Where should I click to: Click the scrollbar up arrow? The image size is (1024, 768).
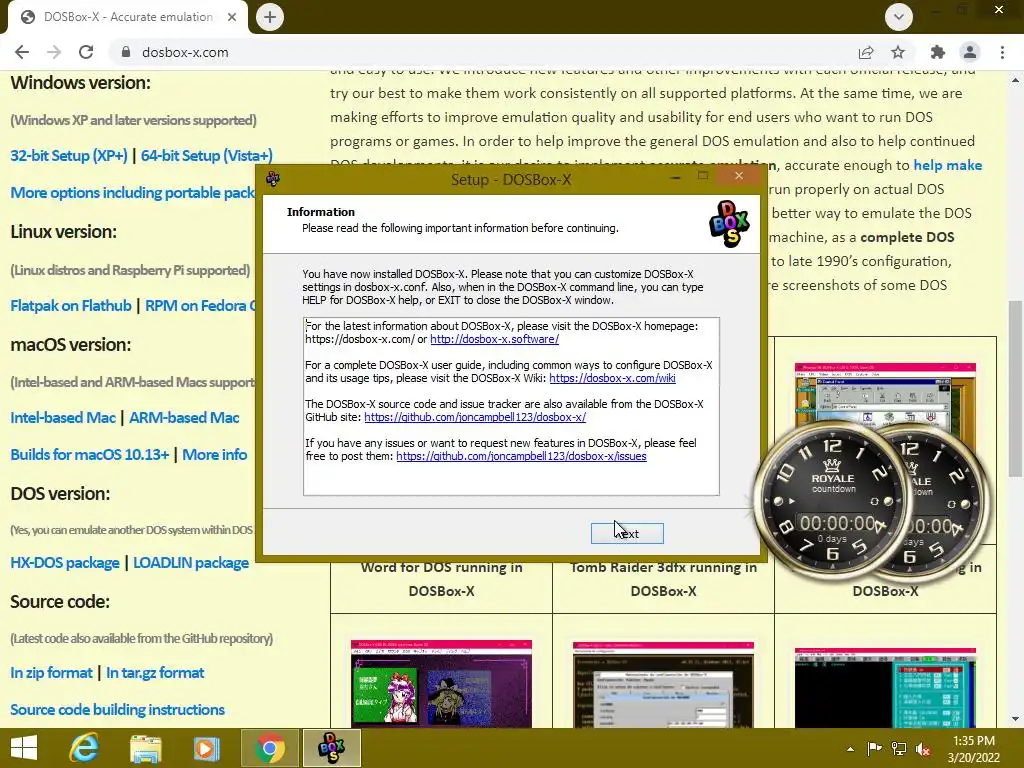coord(1015,80)
